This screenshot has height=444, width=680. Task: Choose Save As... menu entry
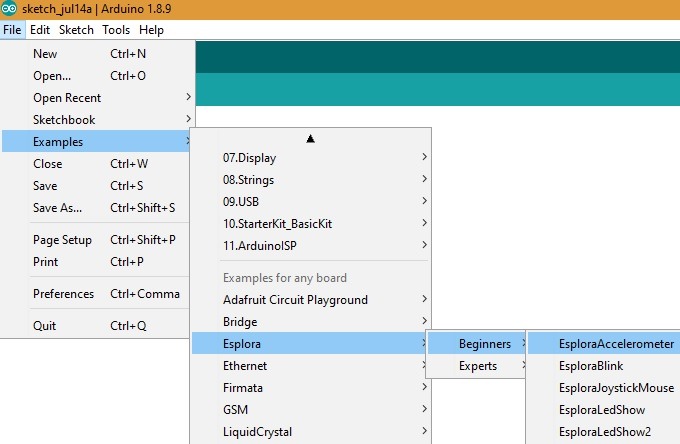96,208
